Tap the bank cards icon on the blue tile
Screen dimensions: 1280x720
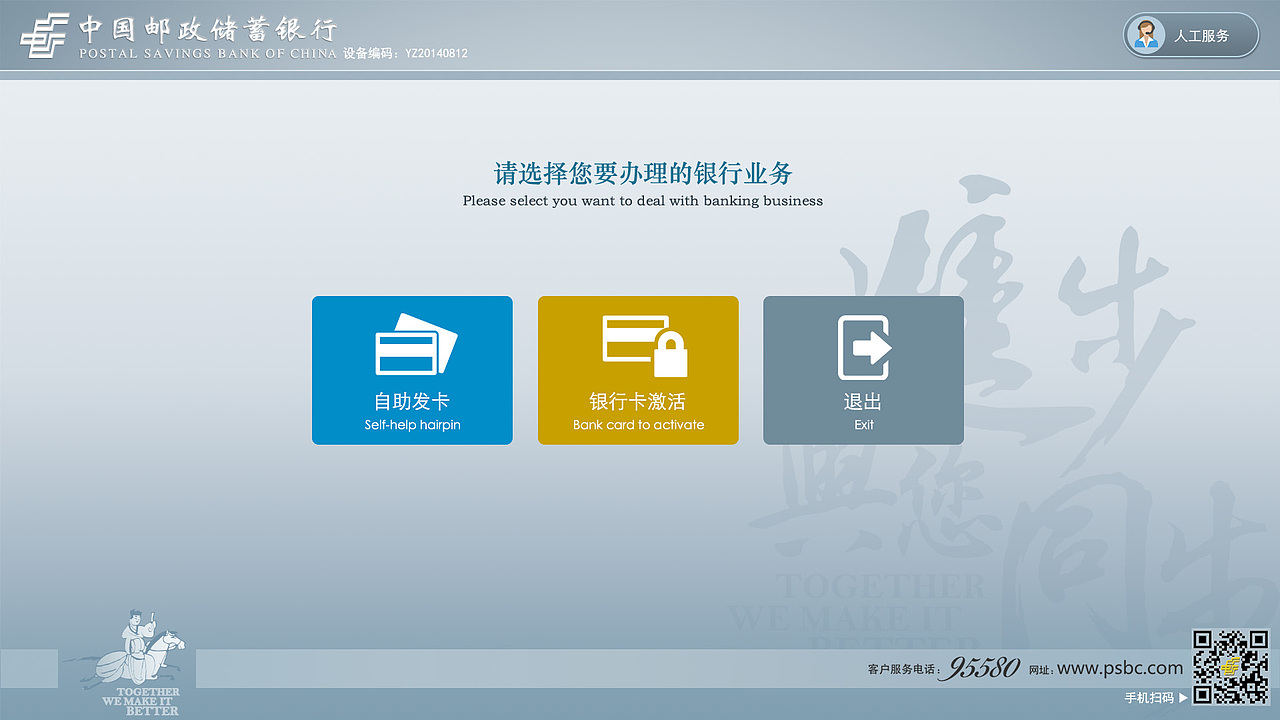pos(412,345)
